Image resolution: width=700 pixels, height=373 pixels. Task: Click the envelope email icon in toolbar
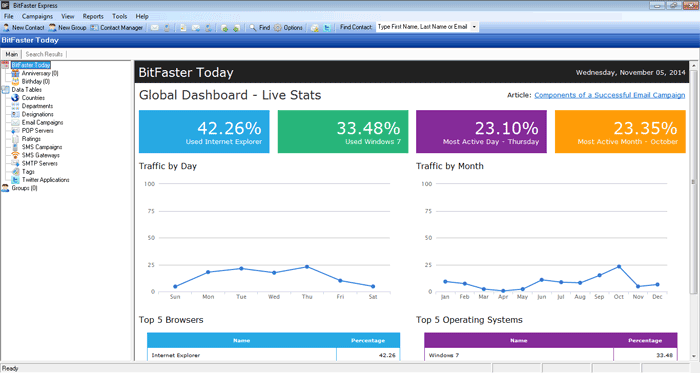coord(154,28)
